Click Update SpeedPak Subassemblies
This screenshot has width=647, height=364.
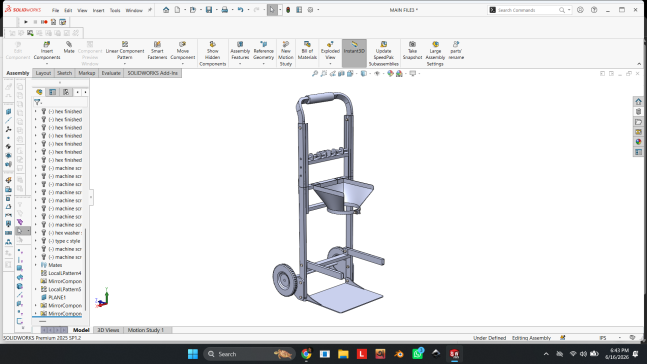pyautogui.click(x=383, y=53)
